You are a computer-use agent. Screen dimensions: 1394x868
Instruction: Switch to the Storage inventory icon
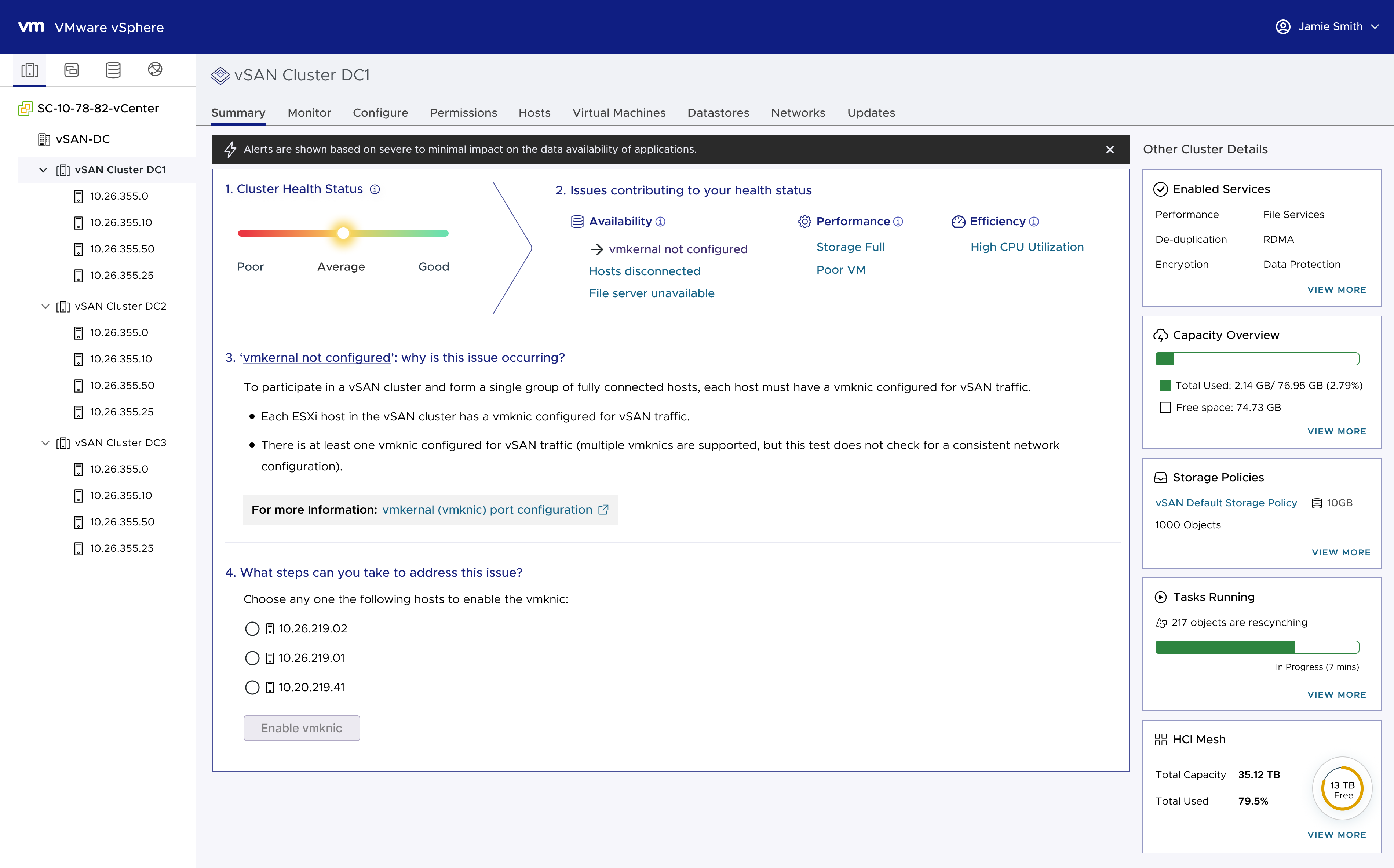pos(113,70)
